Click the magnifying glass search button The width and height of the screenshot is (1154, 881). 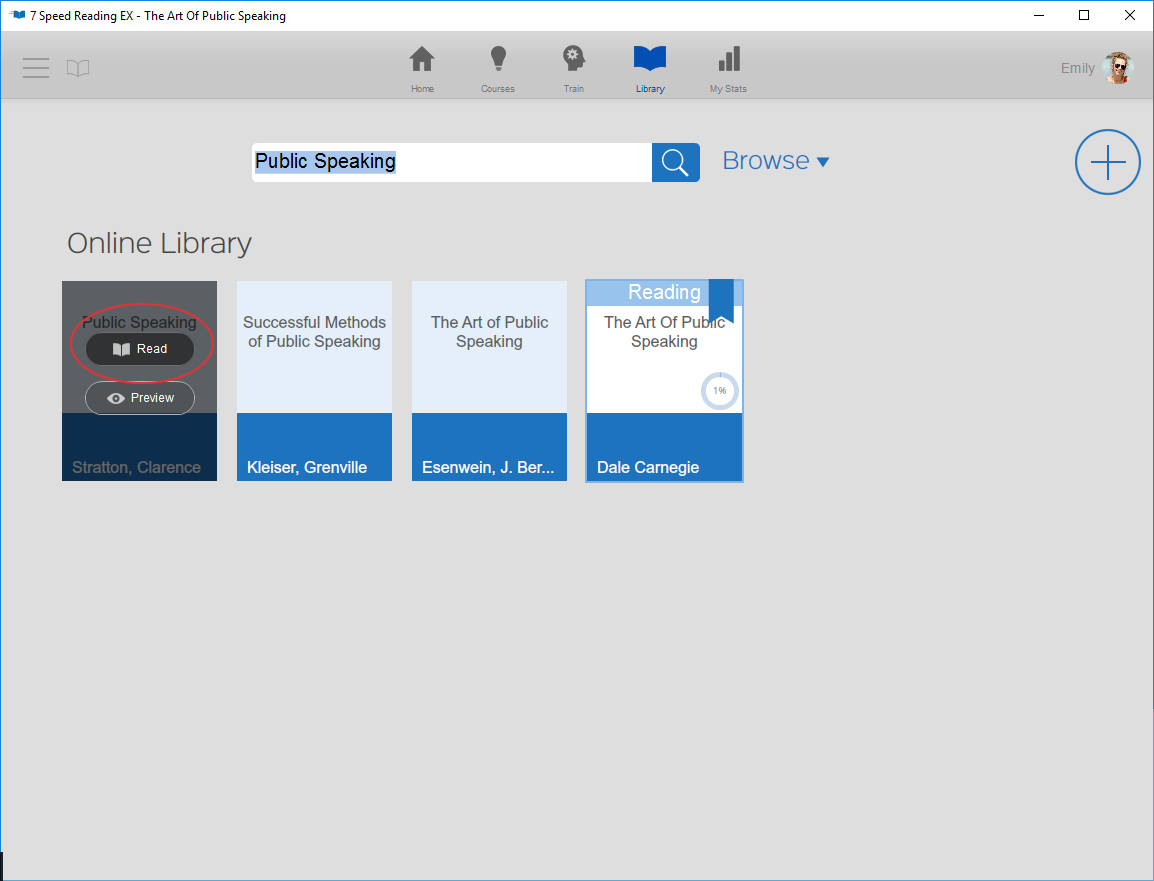click(x=675, y=162)
